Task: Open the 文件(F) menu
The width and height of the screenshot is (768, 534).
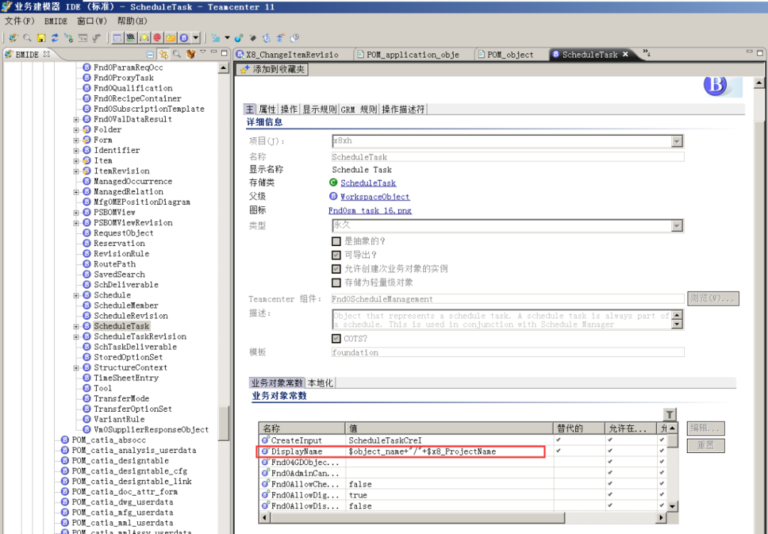Action: [x=20, y=21]
